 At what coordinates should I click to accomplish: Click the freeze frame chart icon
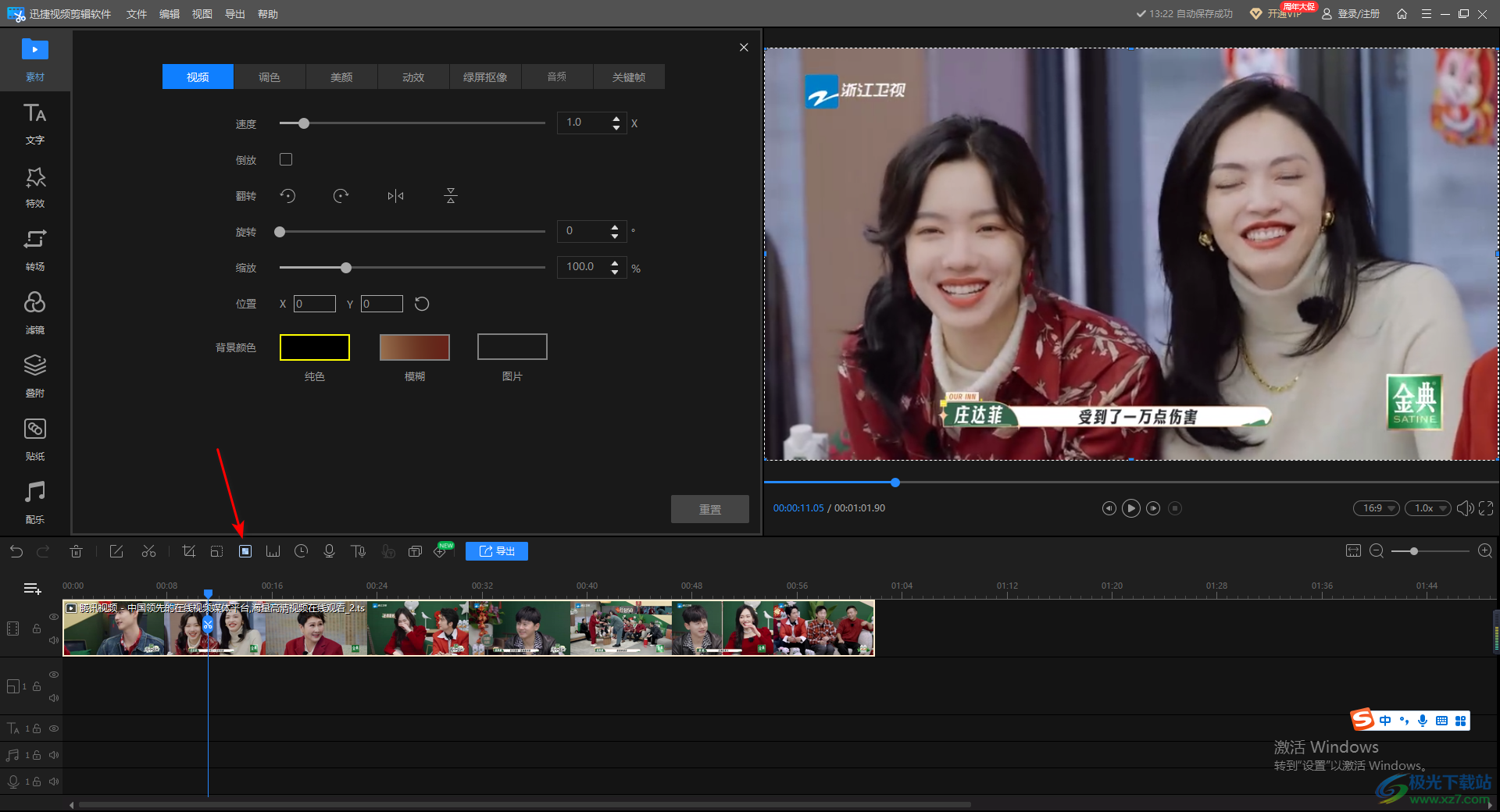coord(273,551)
